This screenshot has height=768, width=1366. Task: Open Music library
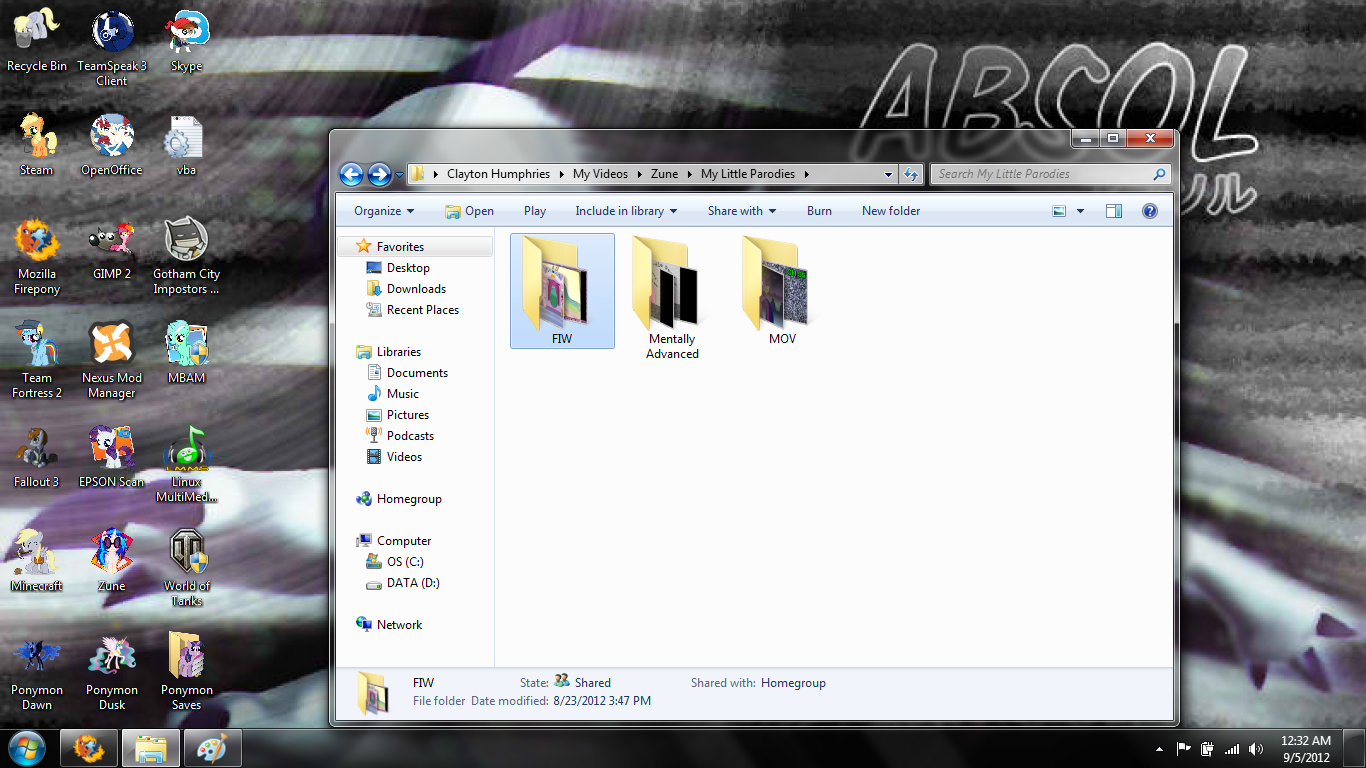click(402, 394)
